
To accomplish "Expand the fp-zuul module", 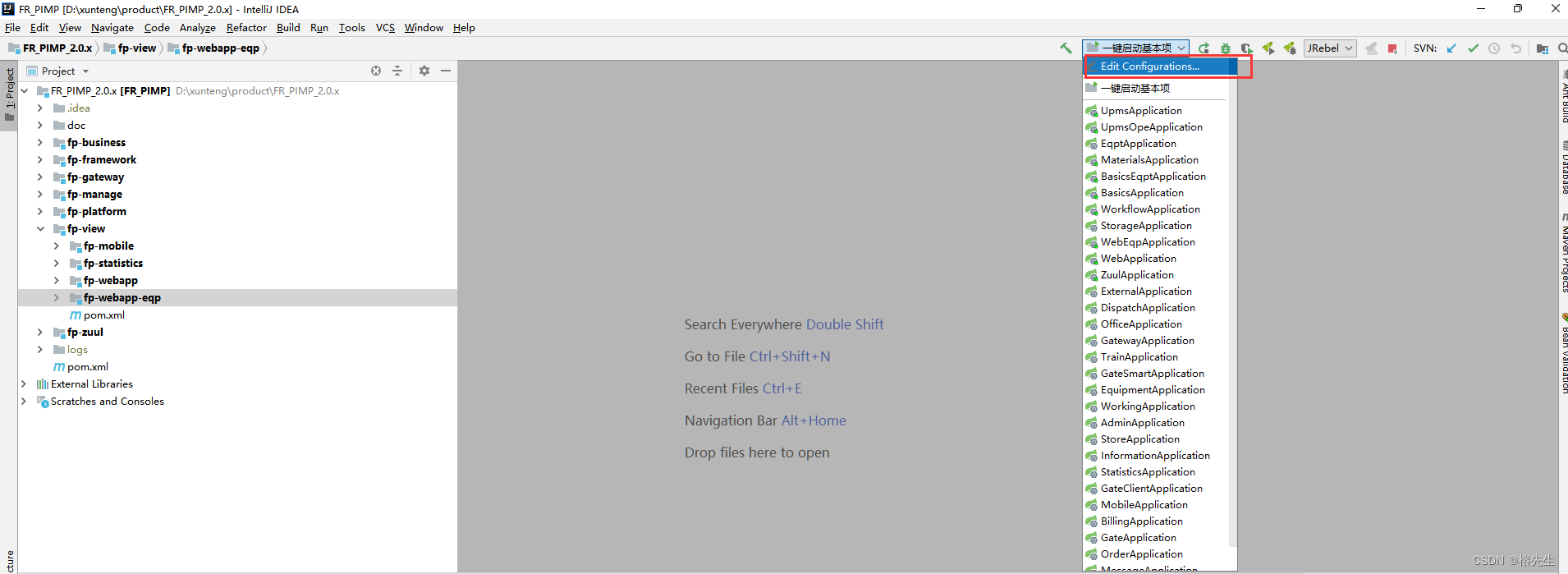I will 39,333.
